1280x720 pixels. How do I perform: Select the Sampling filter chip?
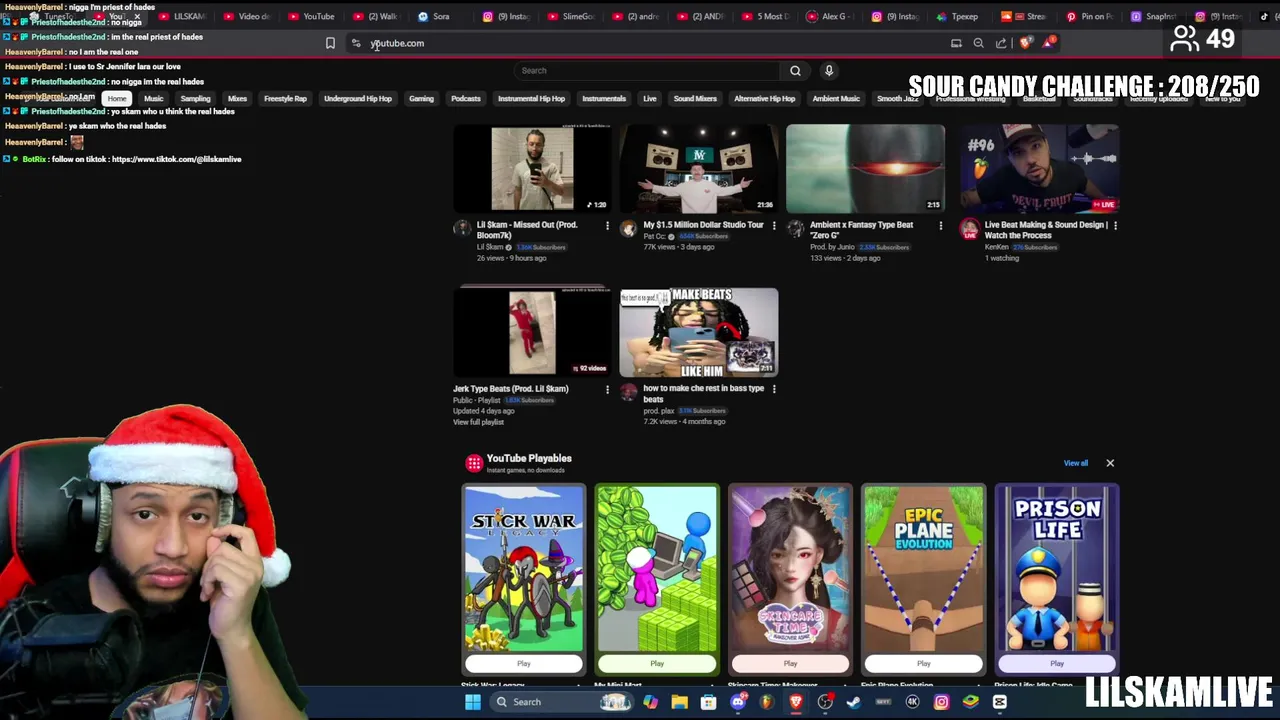coord(195,98)
